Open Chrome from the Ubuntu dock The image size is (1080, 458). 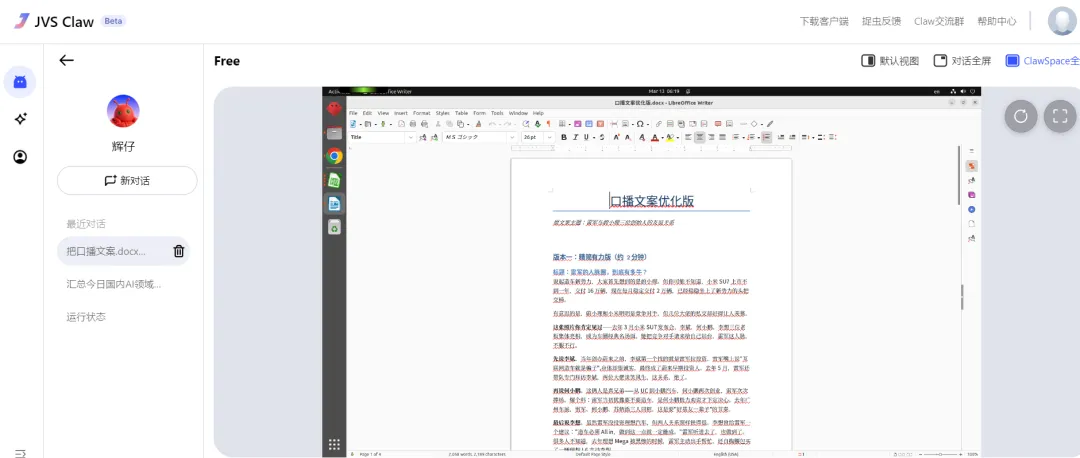click(x=335, y=156)
